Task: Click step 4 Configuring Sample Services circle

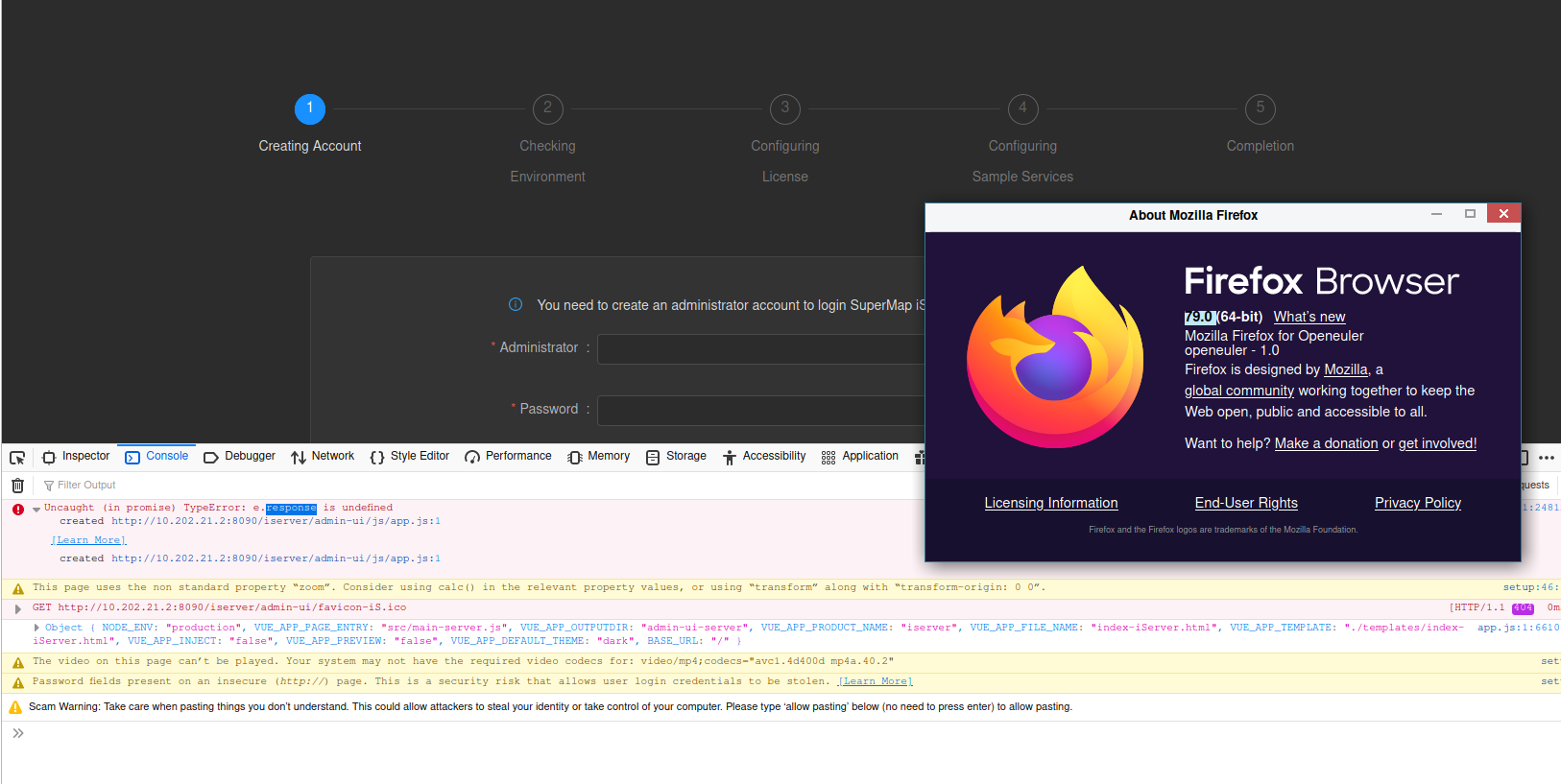Action: [1022, 108]
